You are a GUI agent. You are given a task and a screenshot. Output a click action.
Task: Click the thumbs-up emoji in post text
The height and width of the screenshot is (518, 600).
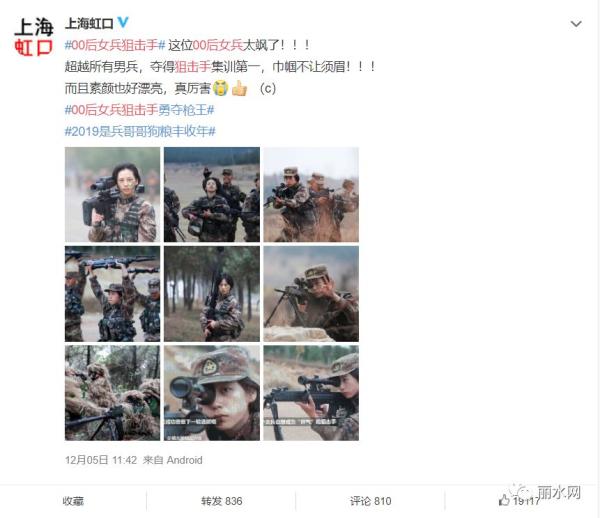pyautogui.click(x=240, y=89)
